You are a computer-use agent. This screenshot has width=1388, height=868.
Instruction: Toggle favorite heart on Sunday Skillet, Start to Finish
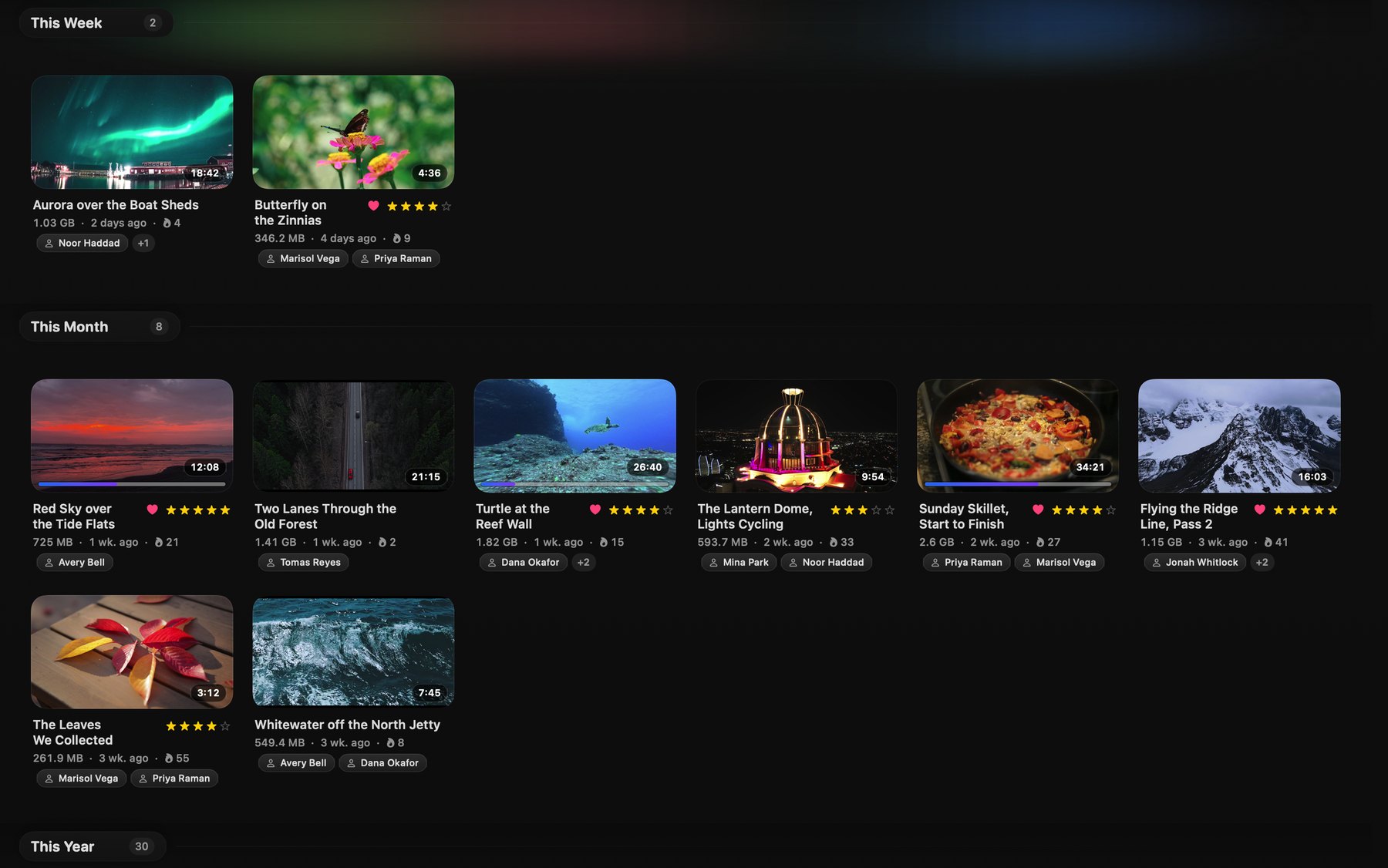(x=1038, y=510)
